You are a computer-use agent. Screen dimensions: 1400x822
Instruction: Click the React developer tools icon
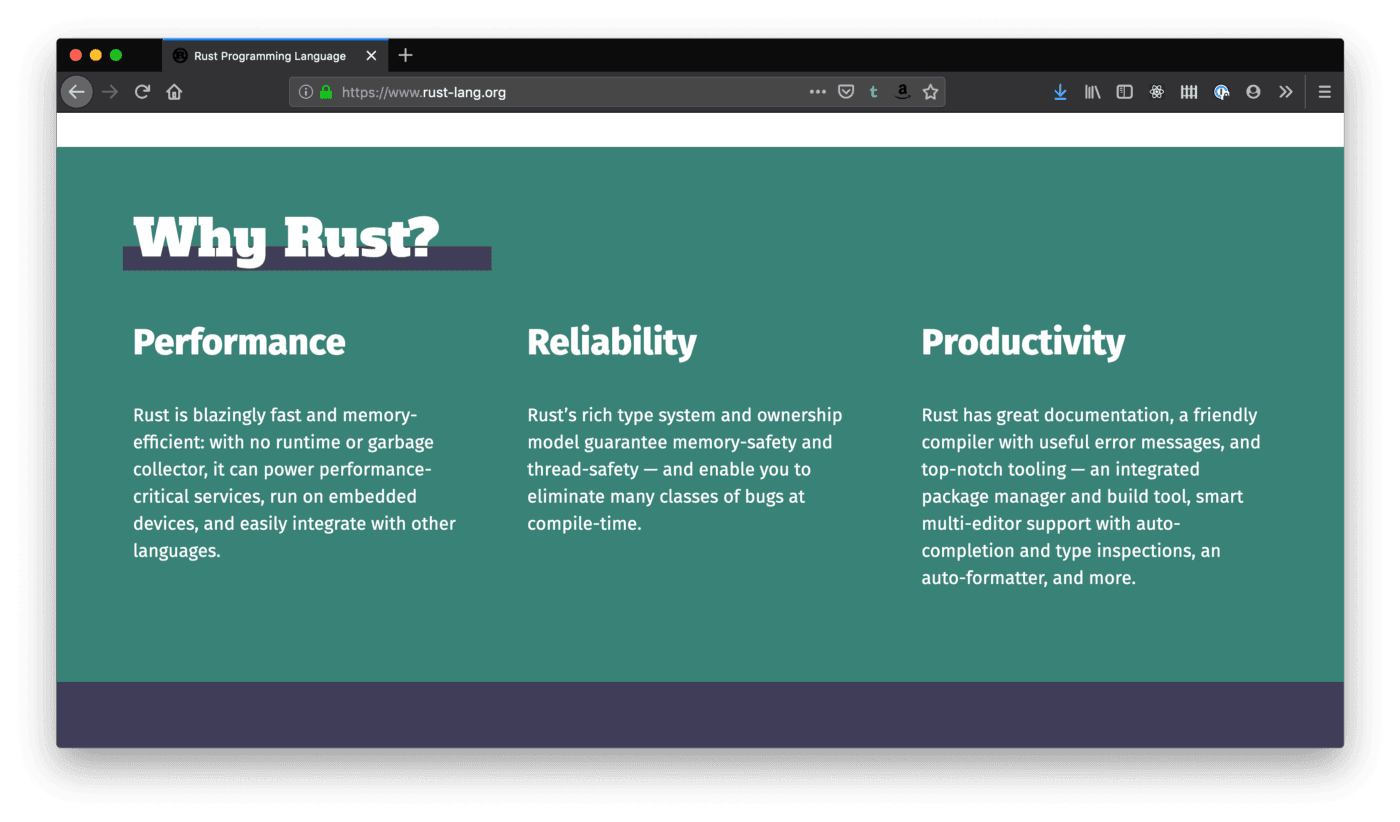(x=1157, y=92)
